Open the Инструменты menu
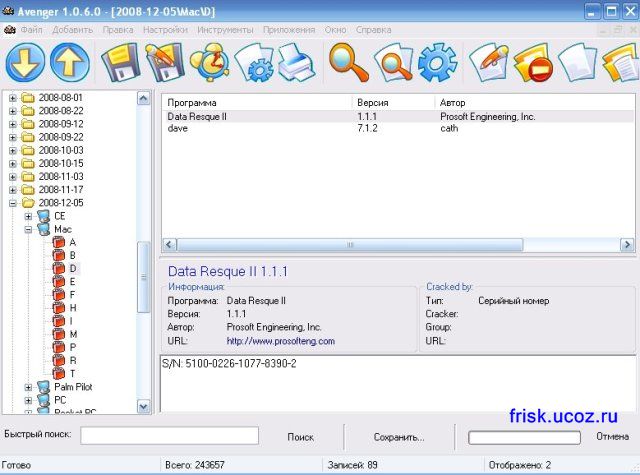The height and width of the screenshot is (475, 640). [x=225, y=30]
